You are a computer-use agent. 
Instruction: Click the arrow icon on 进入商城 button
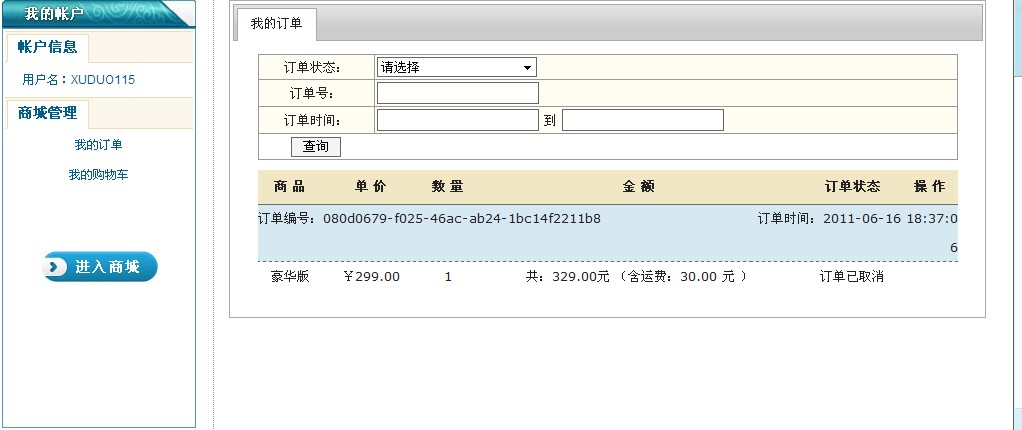click(56, 267)
